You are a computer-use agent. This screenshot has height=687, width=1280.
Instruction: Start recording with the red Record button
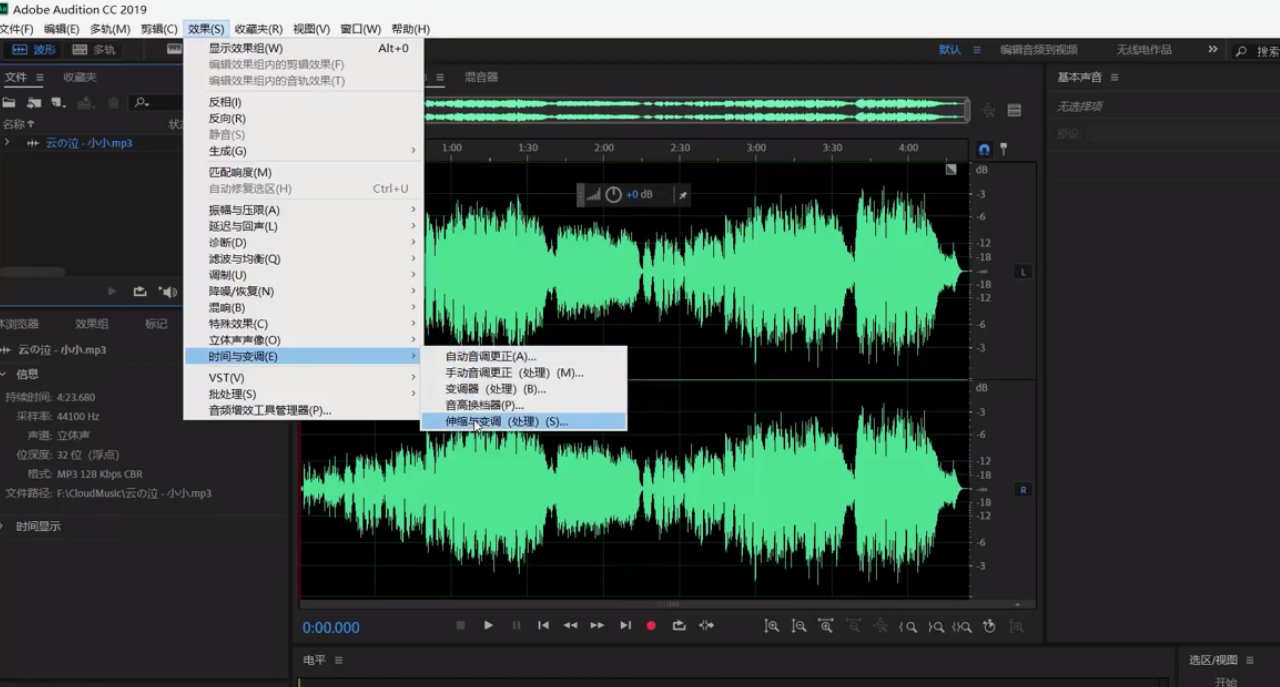click(651, 625)
